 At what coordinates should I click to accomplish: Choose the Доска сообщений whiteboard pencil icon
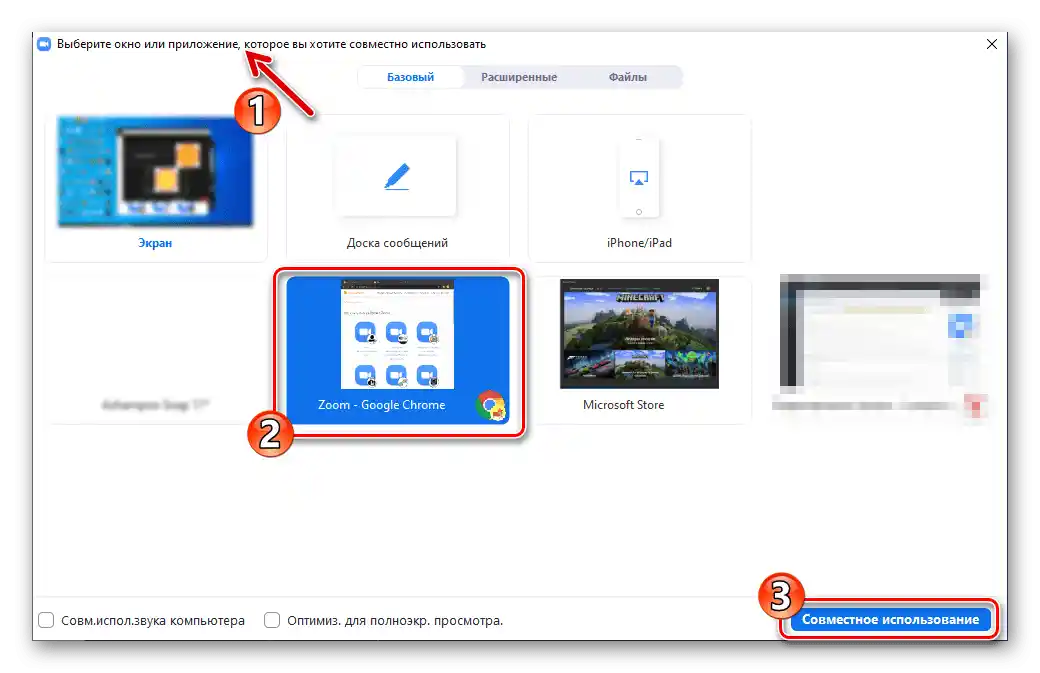397,177
